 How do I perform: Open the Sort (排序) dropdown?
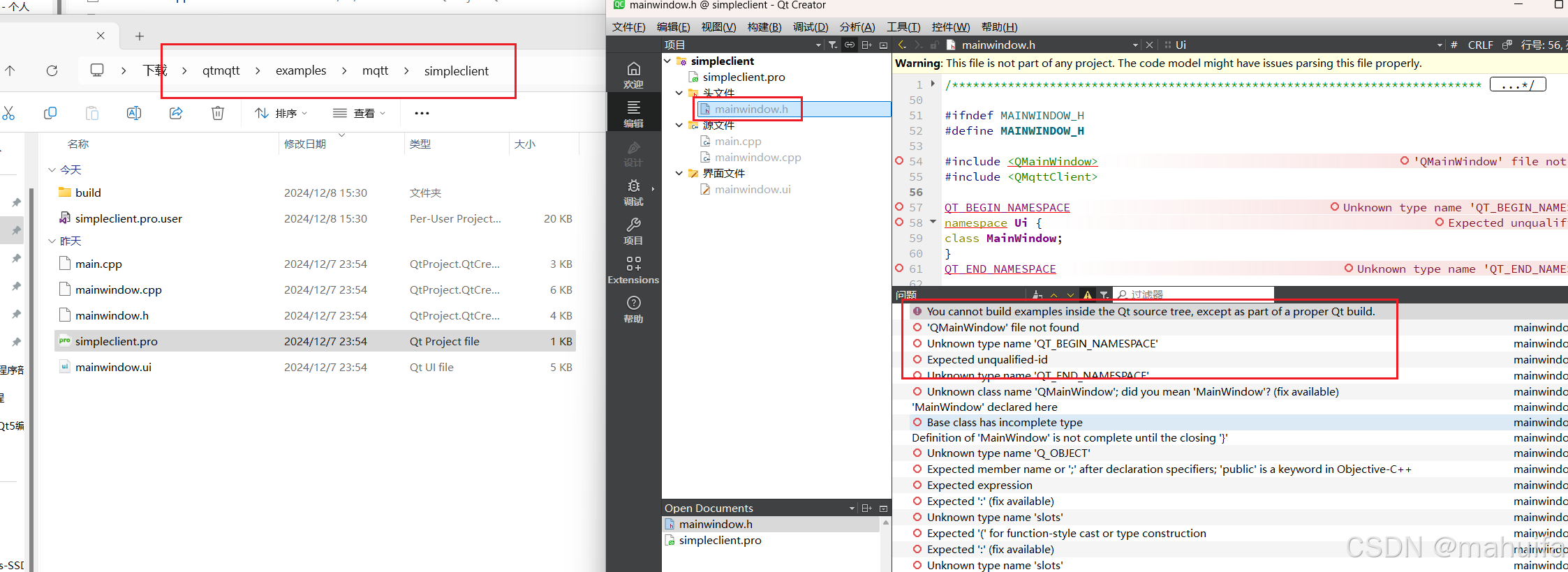point(281,113)
